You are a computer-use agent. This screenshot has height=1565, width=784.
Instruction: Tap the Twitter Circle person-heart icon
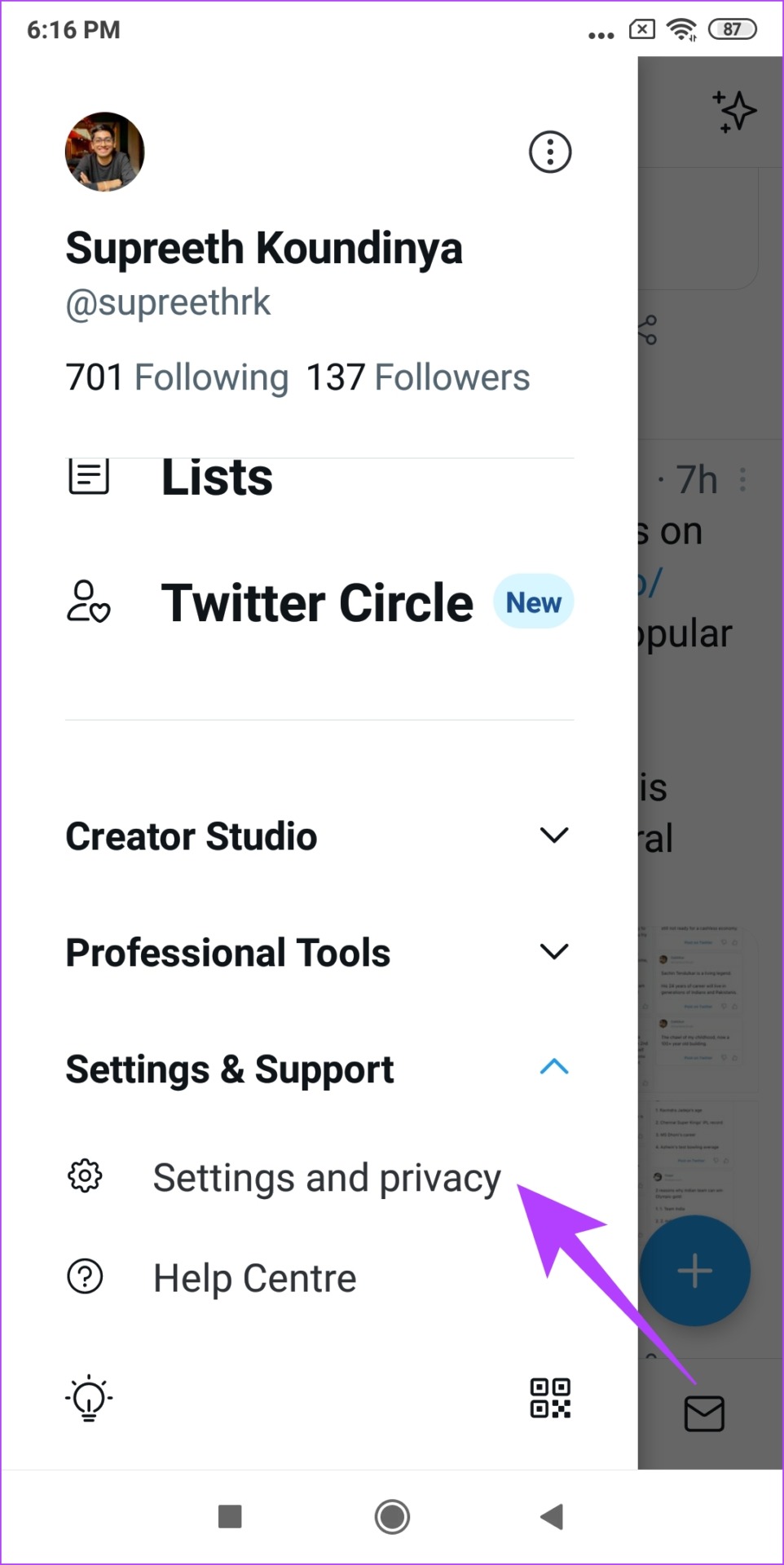click(88, 602)
